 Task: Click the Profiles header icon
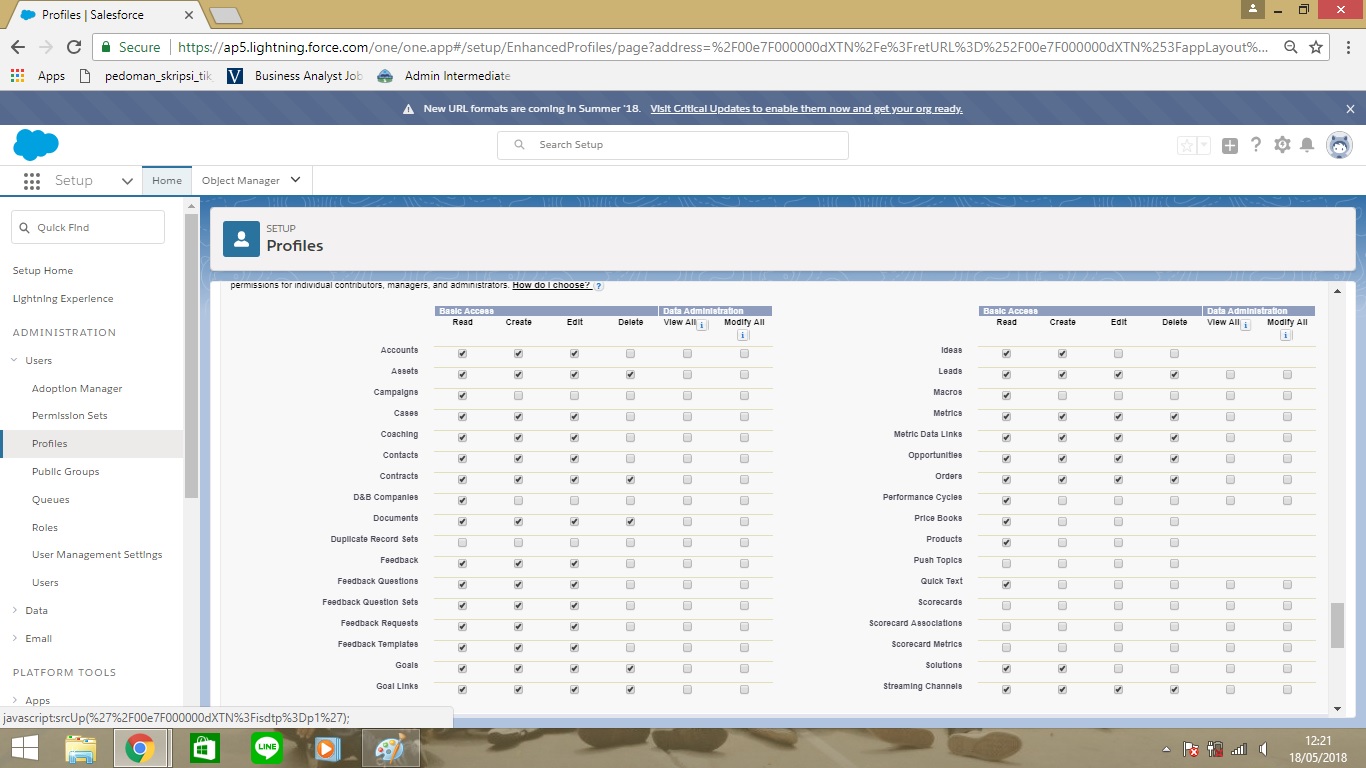(241, 239)
